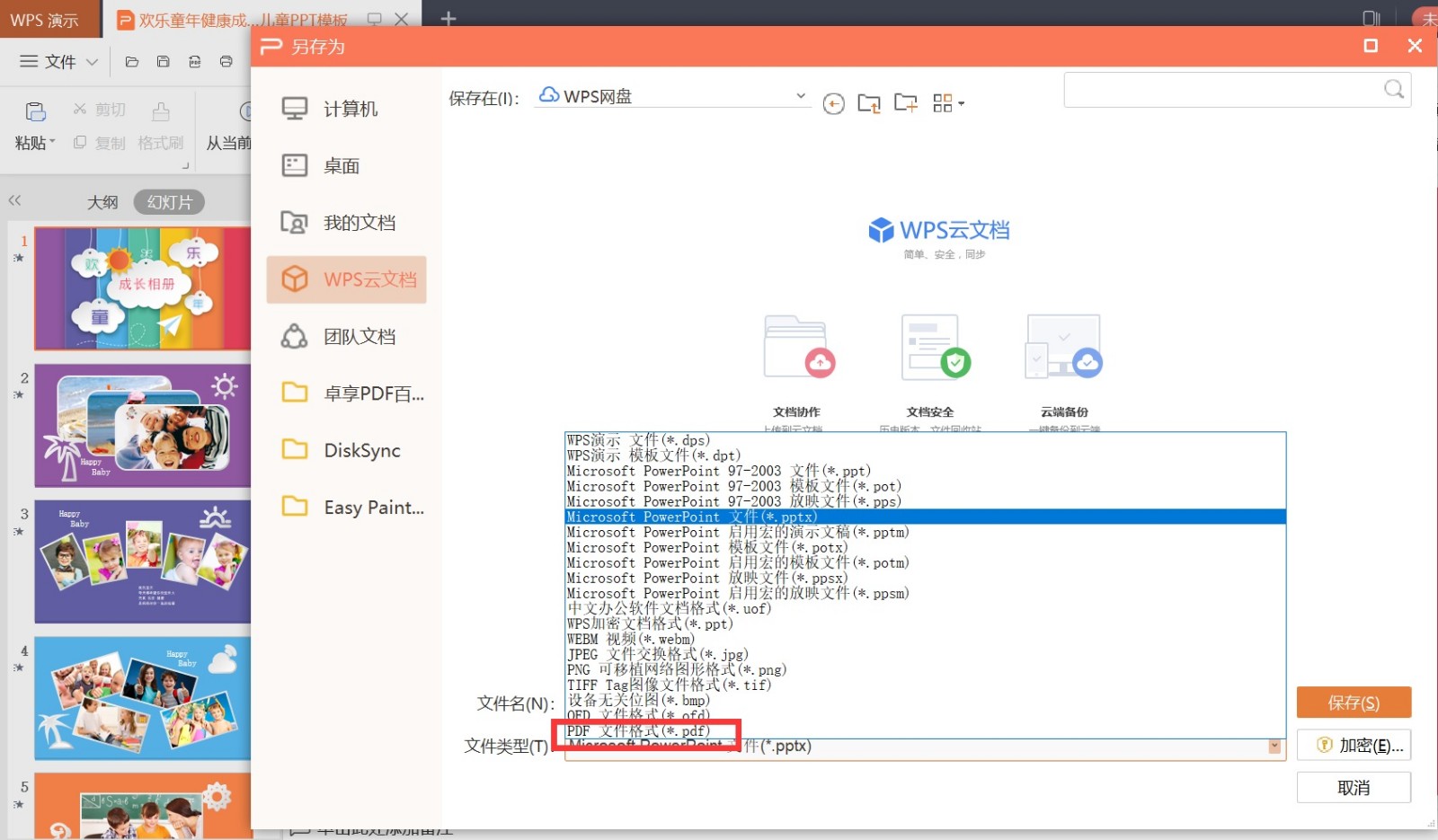Collapse the 文件类型 dropdown arrow
1438x840 pixels.
point(1274,747)
